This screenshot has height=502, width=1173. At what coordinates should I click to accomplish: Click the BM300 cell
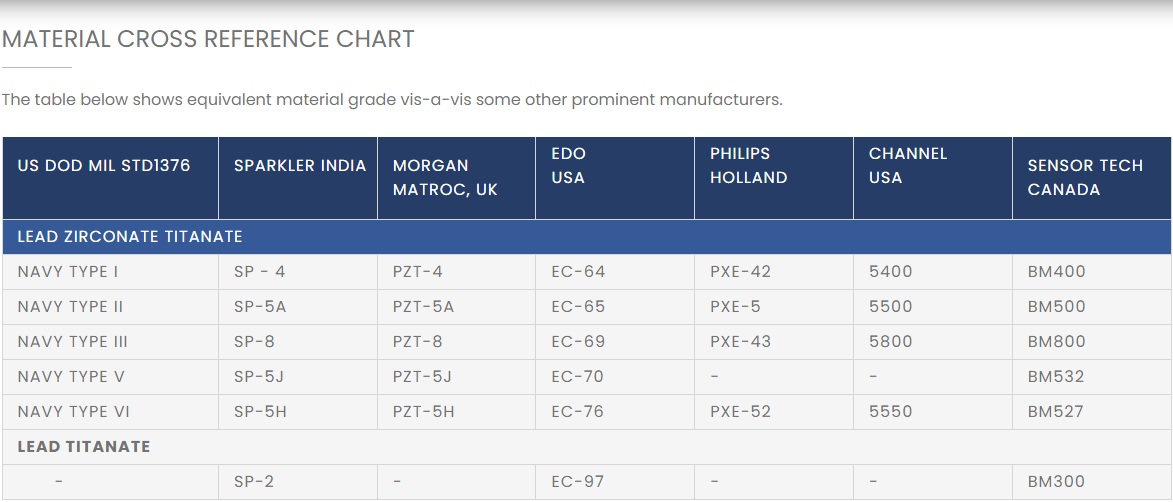pos(1056,482)
